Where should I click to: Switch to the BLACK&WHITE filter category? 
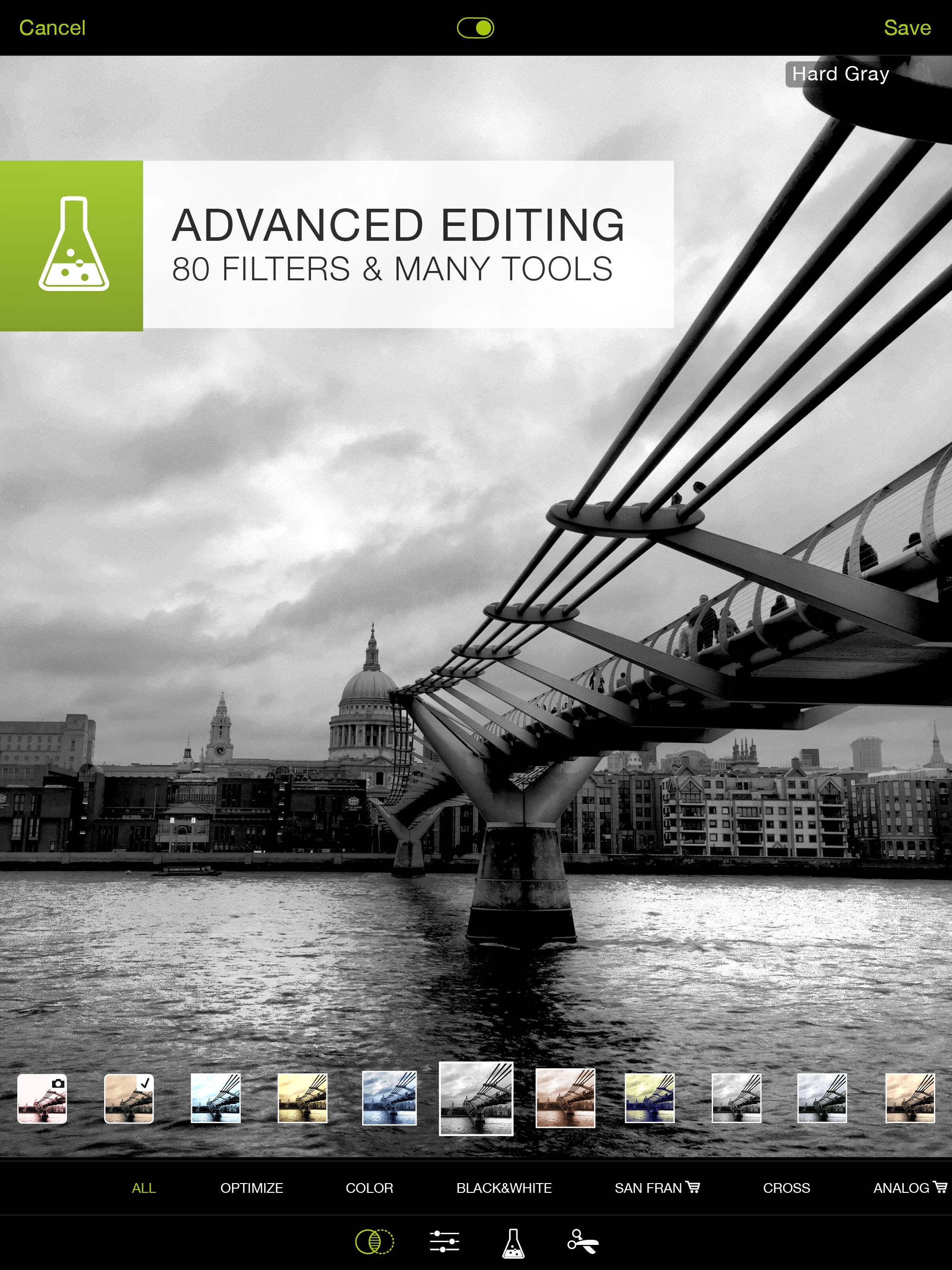point(503,1188)
